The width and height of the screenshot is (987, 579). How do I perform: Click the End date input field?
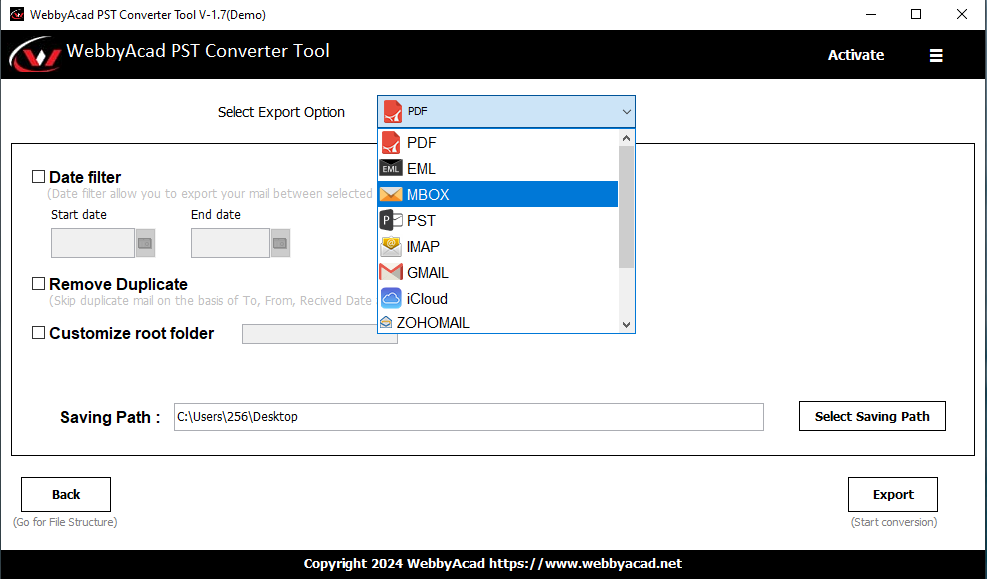coord(230,243)
